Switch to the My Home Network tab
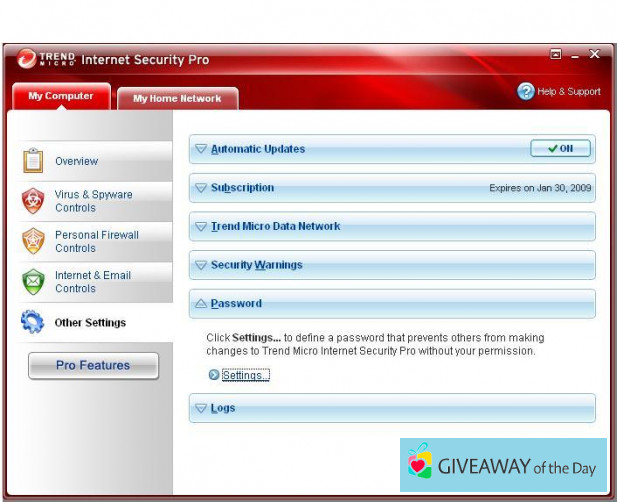Screen dimensions: 617x502 [177, 98]
